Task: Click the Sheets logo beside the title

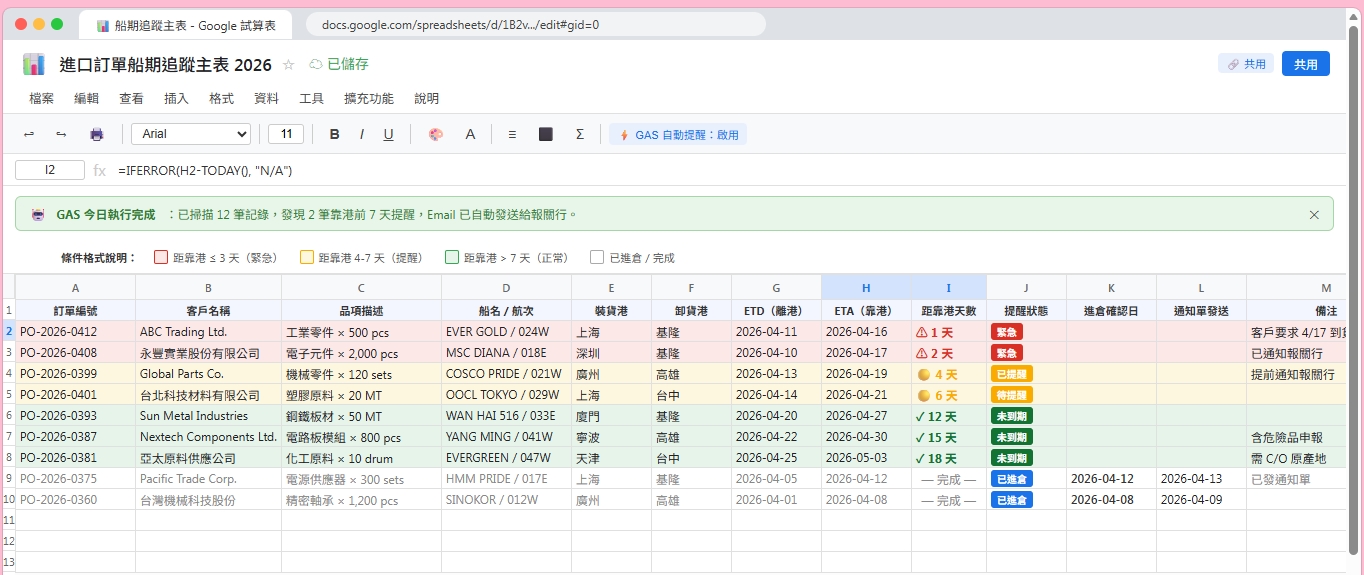Action: tap(34, 64)
